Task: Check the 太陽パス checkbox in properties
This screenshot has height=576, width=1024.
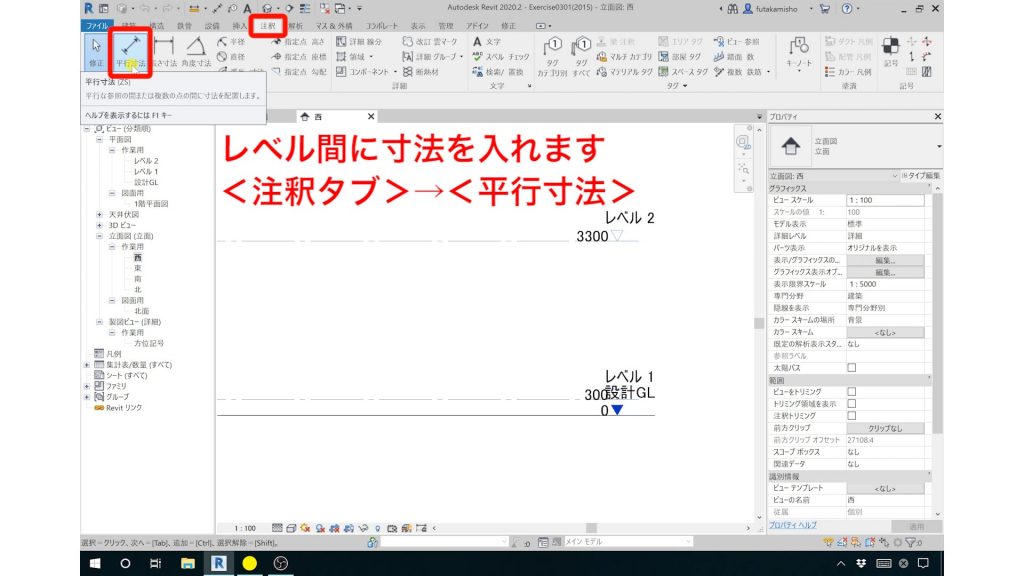Action: coord(851,367)
